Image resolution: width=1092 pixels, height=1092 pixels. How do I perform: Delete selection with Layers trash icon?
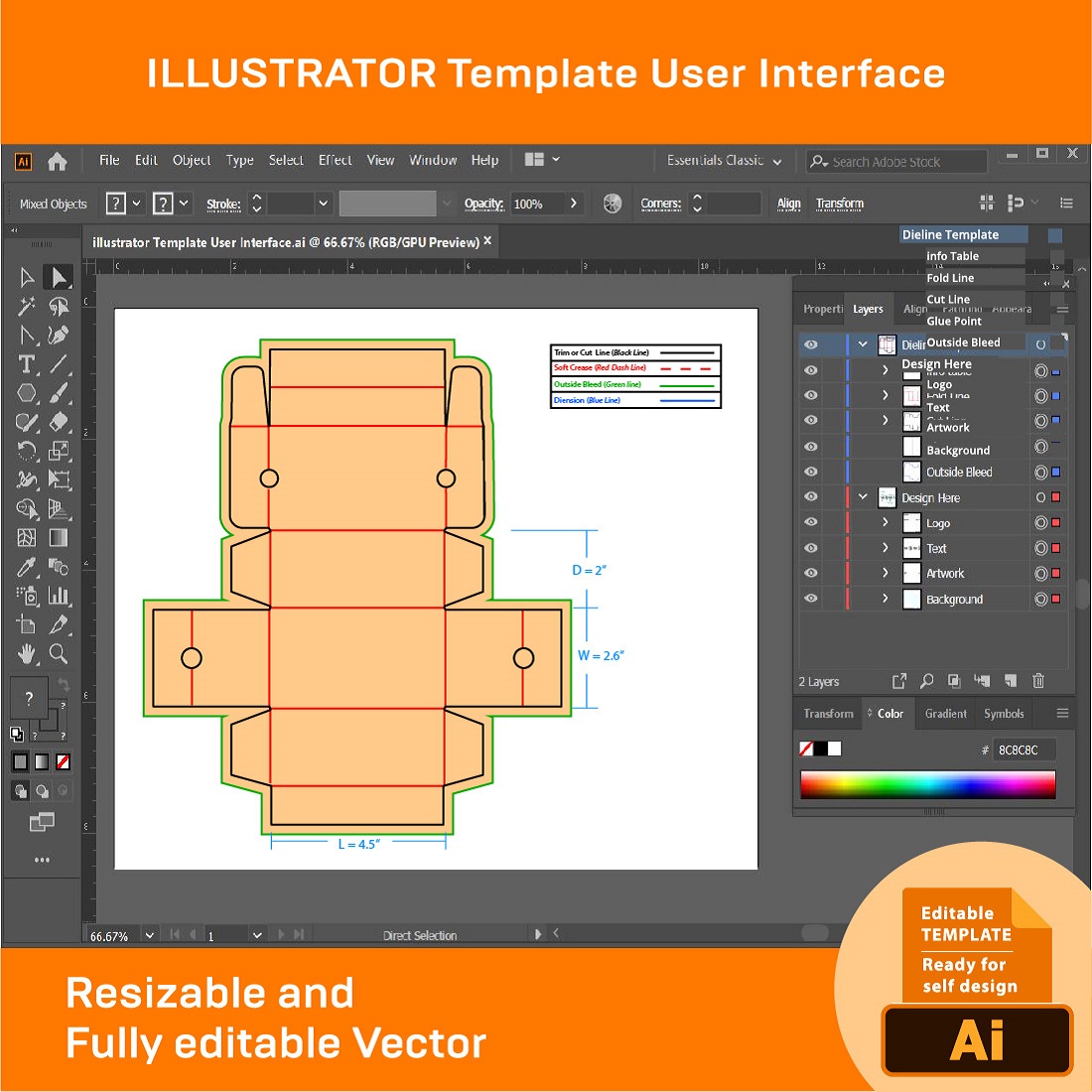click(x=1038, y=681)
